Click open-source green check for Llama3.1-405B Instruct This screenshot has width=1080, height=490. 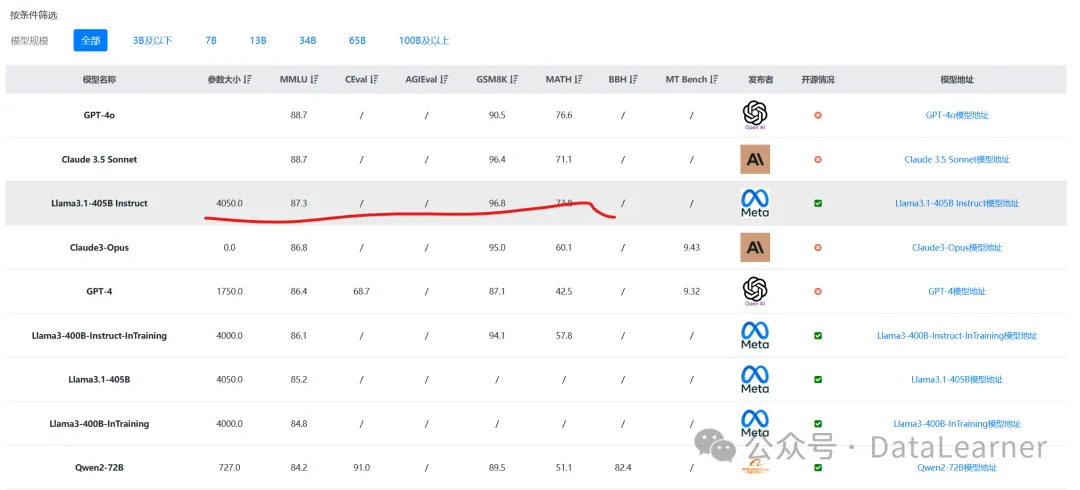818,203
